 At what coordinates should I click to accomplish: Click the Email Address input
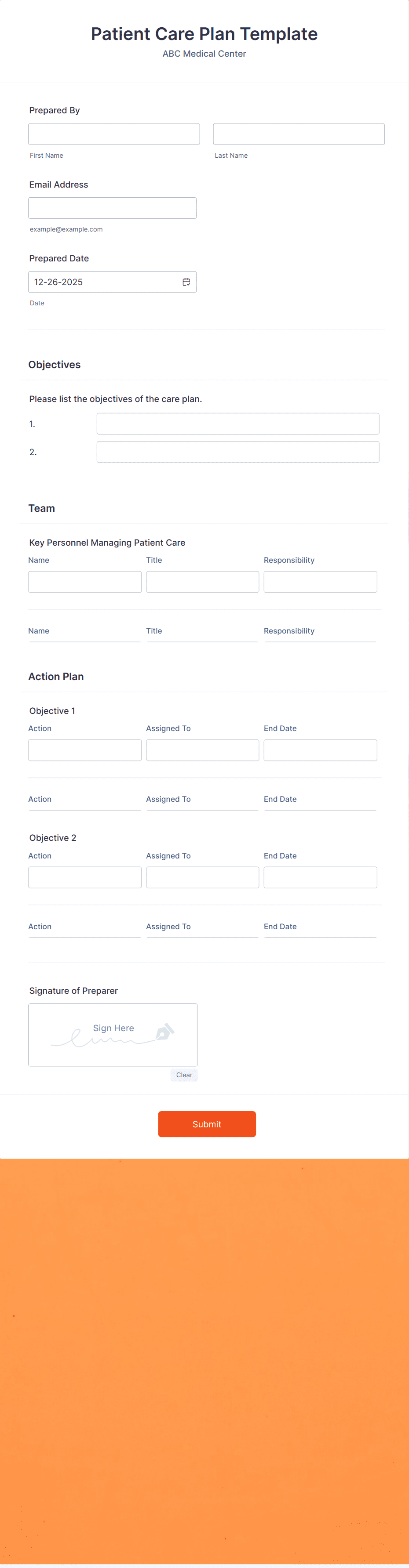(112, 207)
